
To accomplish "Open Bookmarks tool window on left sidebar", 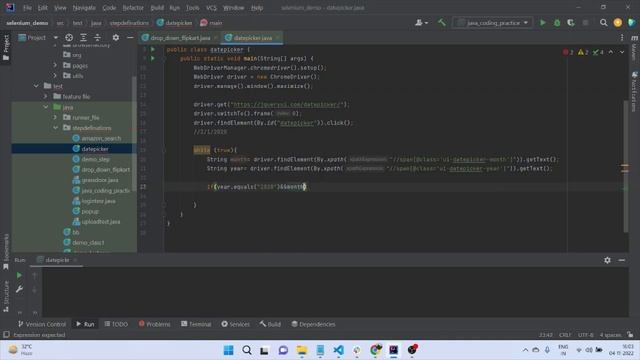I will [6, 252].
